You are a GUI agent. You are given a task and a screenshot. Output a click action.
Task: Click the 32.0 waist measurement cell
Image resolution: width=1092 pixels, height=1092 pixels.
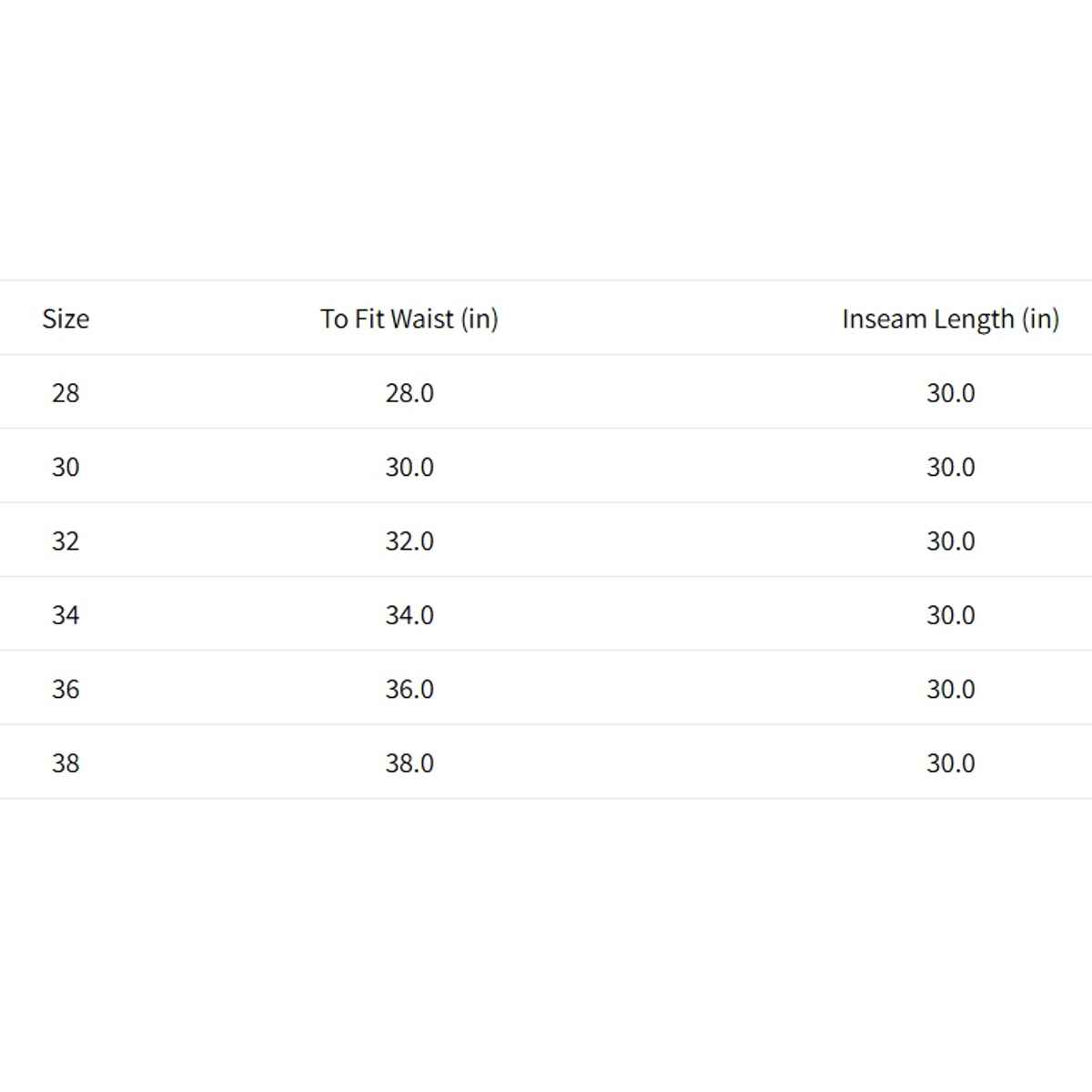[409, 541]
